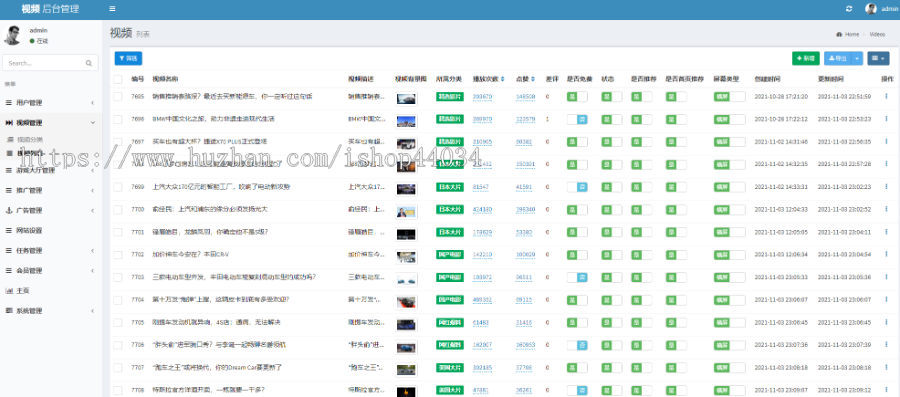View cover thumbnail of video 7703
The width and height of the screenshot is (900, 397).
(406, 279)
